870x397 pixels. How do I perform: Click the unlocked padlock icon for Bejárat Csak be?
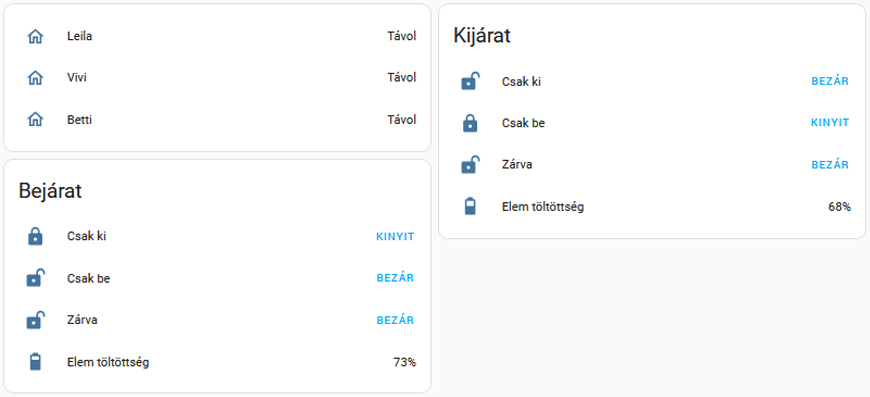coord(36,278)
